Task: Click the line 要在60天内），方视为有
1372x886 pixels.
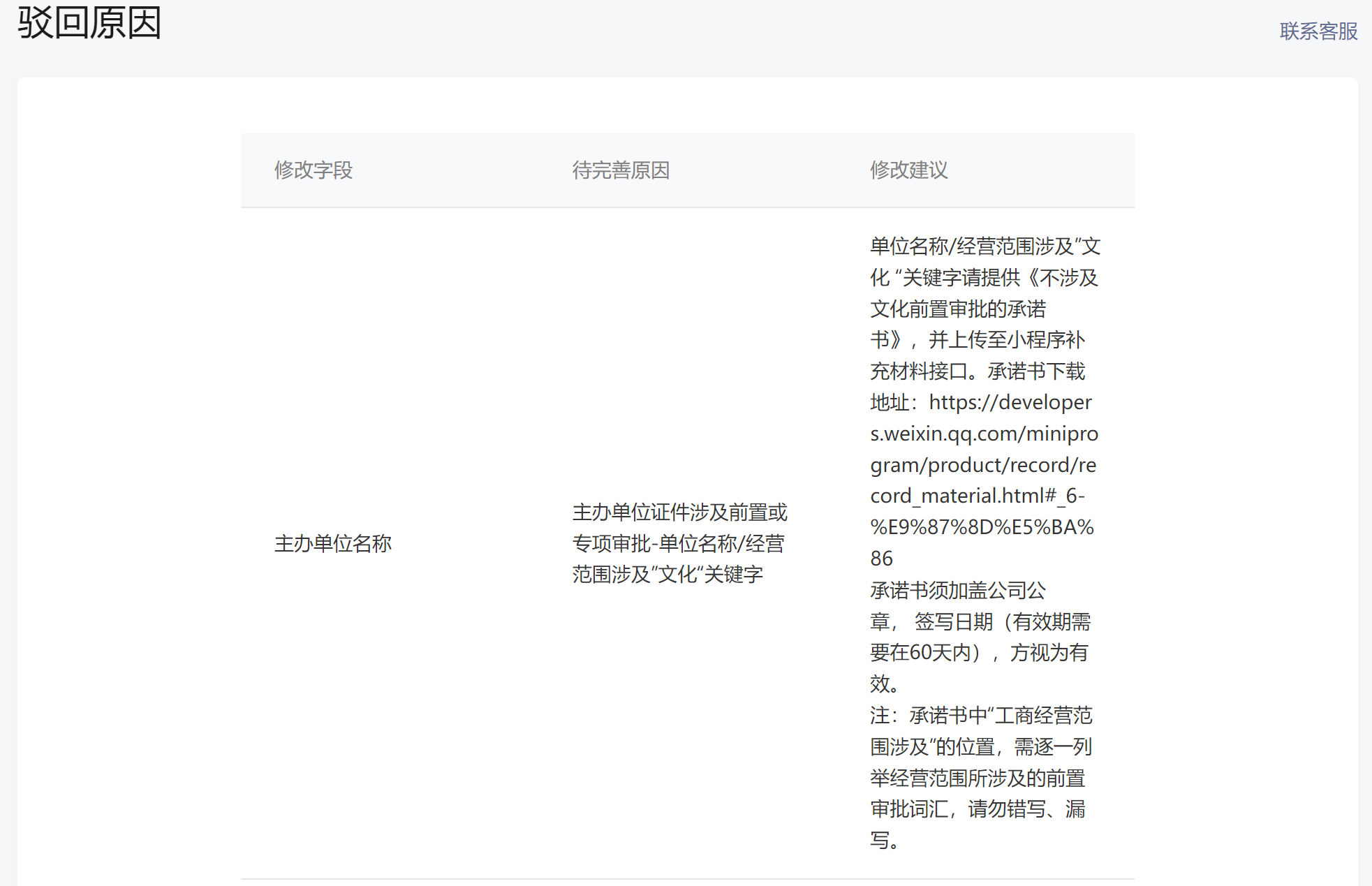Action: click(x=978, y=653)
